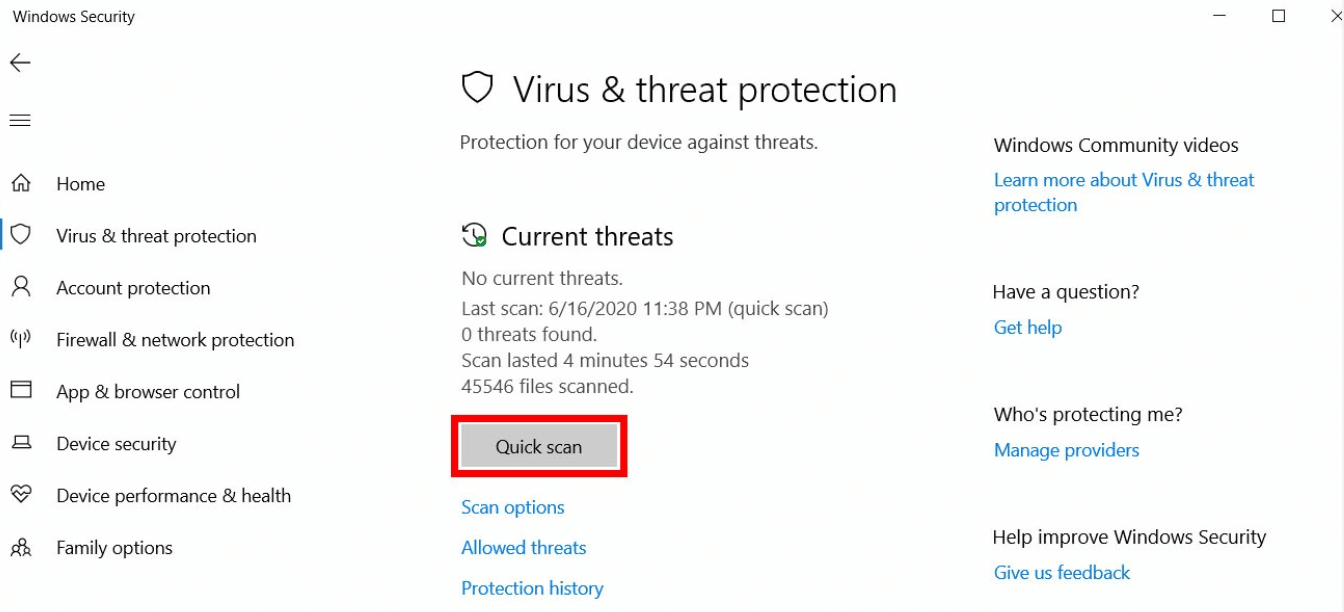This screenshot has height=612, width=1344.
Task: Go to Family options page
Action: point(114,548)
